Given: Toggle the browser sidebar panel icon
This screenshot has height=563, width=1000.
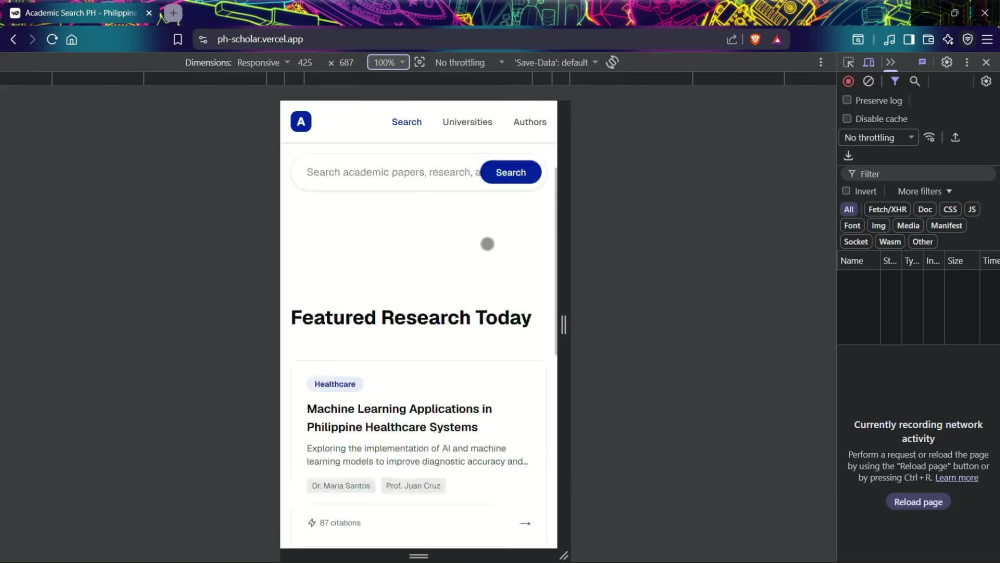Looking at the screenshot, I should click(x=909, y=40).
